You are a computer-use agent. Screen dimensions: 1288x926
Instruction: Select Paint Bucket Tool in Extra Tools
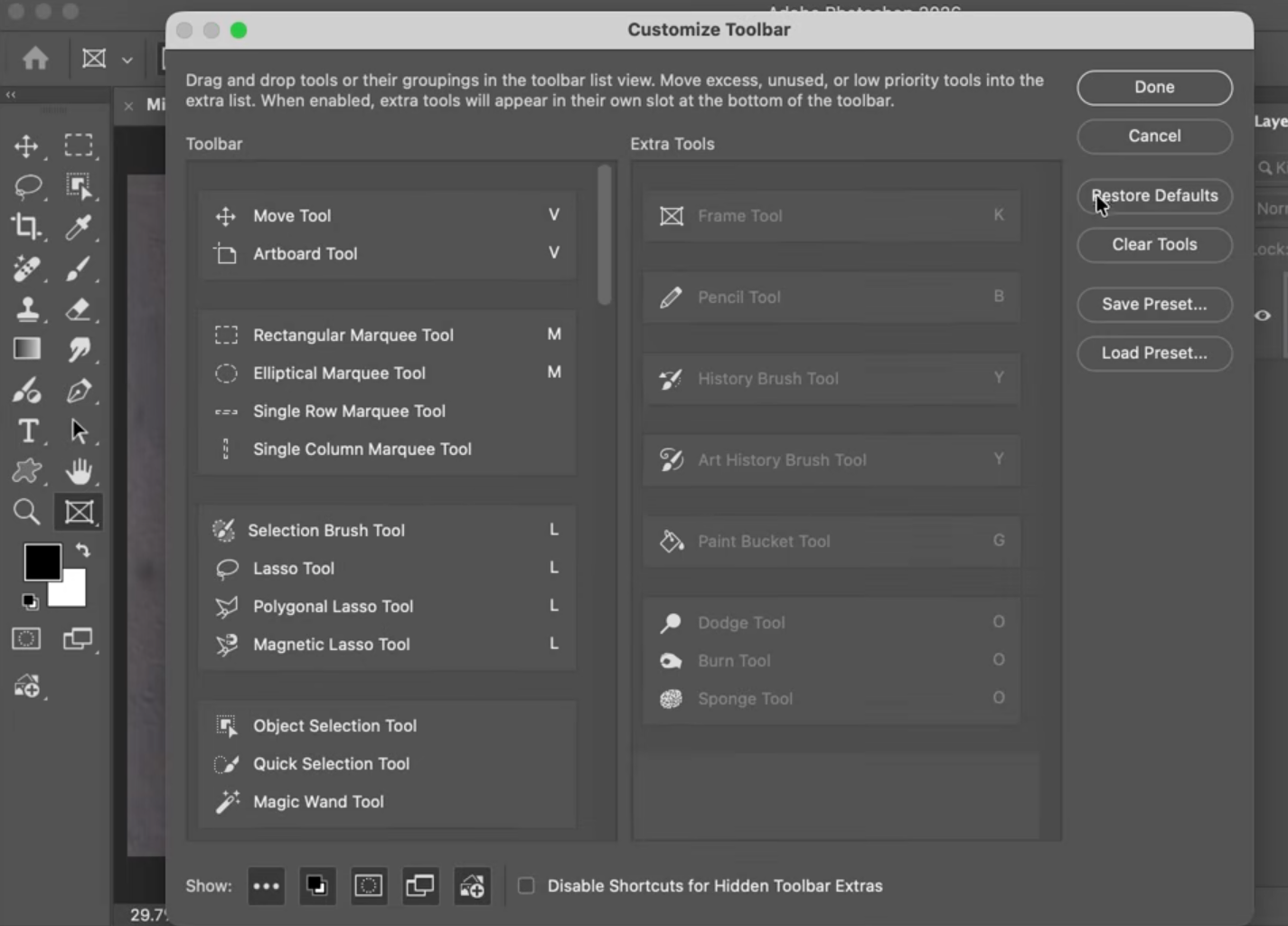pyautogui.click(x=832, y=542)
